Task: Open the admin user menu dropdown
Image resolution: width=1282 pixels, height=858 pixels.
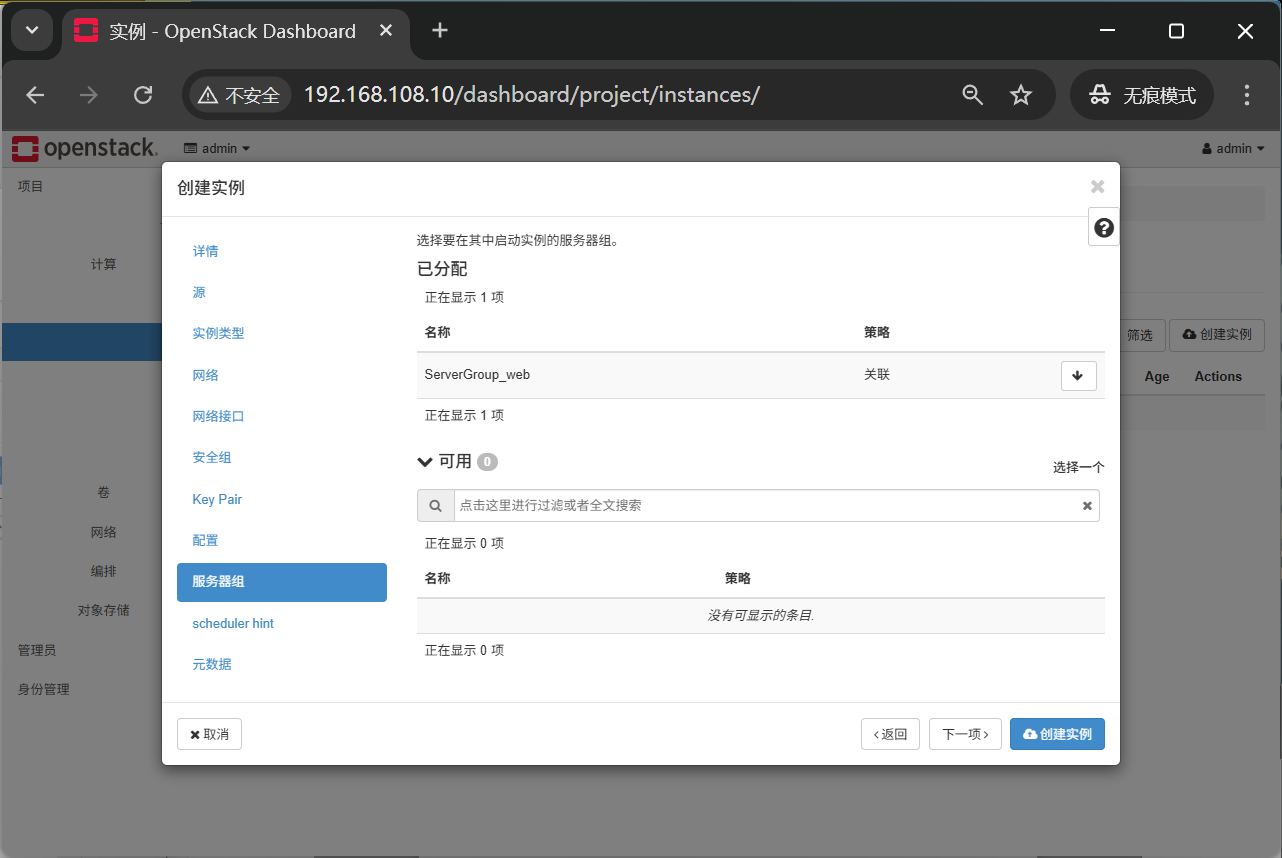Action: click(1233, 149)
